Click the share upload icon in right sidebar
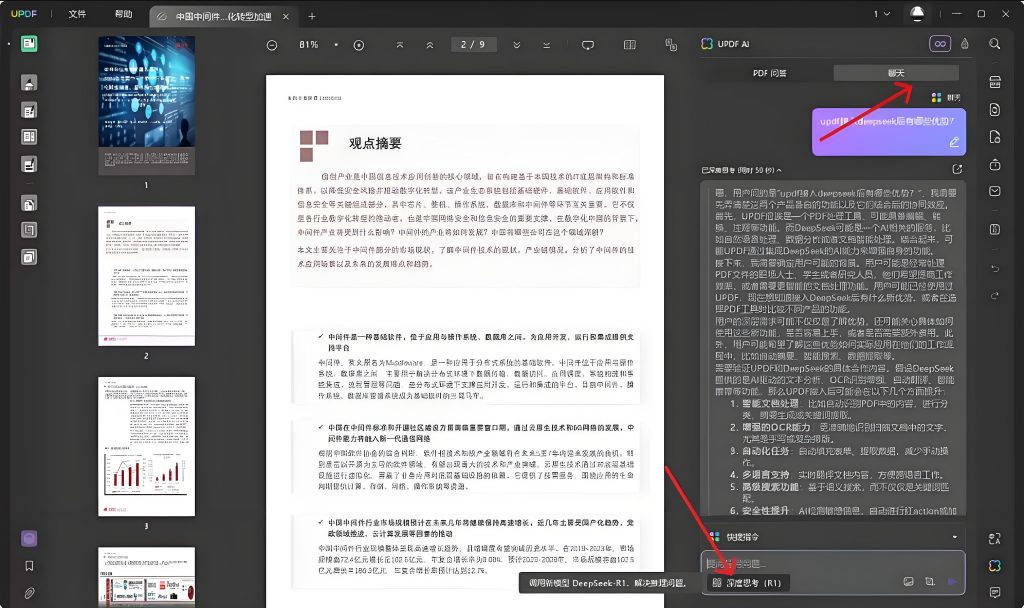This screenshot has height=608, width=1024. [995, 164]
